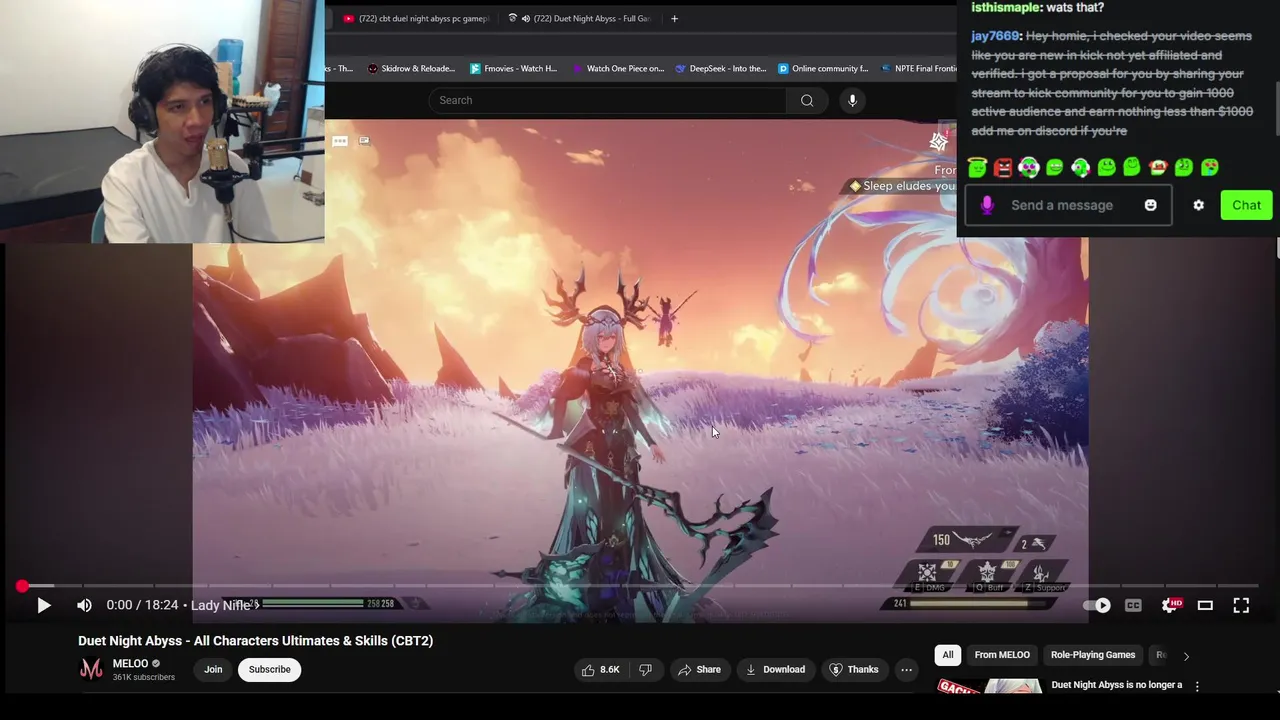Open MELOO channel avatar
This screenshot has height=720, width=1280.
pyautogui.click(x=91, y=669)
